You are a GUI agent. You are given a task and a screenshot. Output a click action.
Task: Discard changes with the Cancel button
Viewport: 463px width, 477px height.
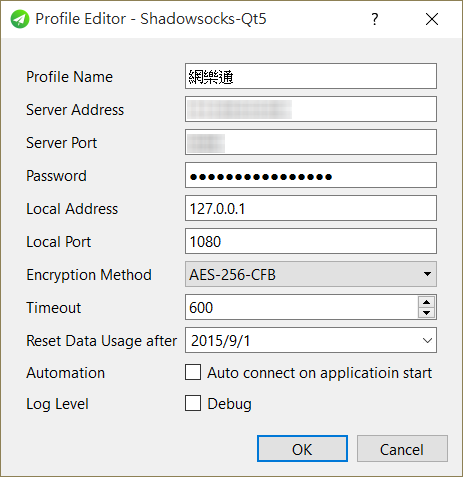pyautogui.click(x=402, y=449)
